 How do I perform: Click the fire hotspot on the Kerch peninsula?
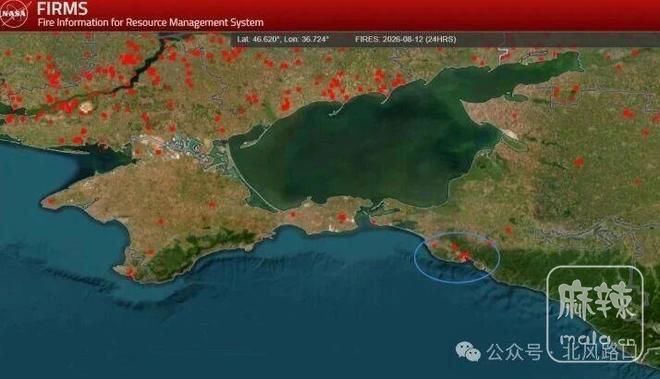coord(342,217)
